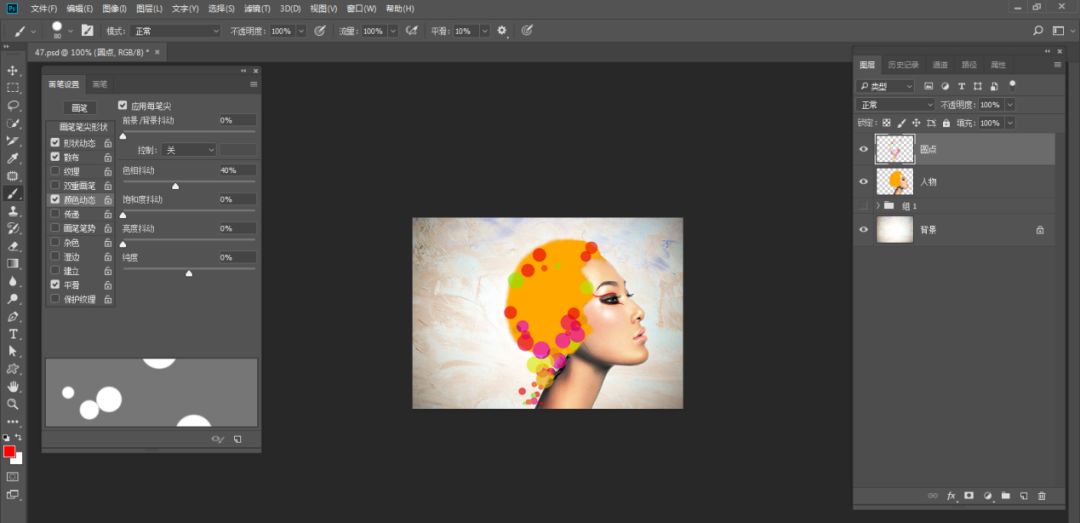Toggle airbrush build-up next to flow
Screen dimensions: 1080x523
pyautogui.click(x=412, y=30)
